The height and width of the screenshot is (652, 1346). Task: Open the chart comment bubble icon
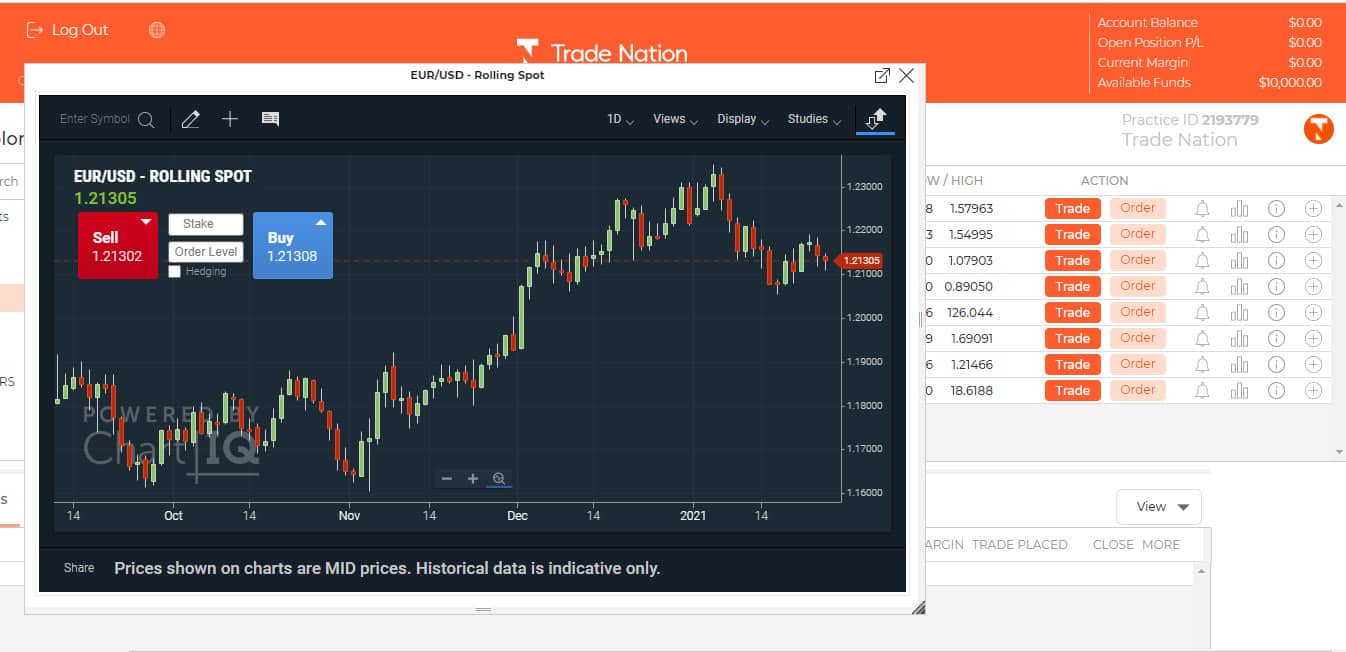point(270,119)
